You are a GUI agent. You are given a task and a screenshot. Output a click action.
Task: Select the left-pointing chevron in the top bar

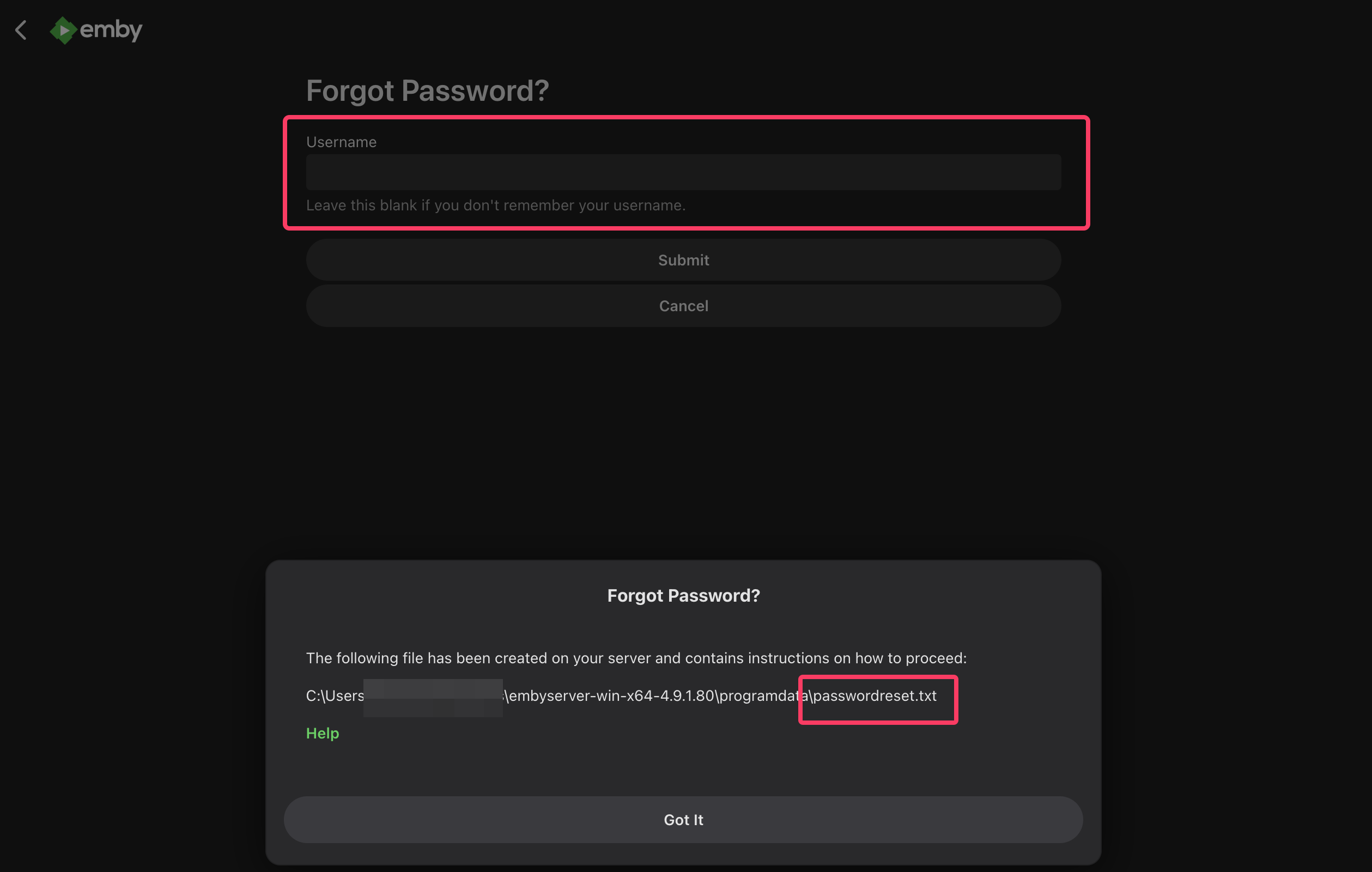tap(21, 31)
